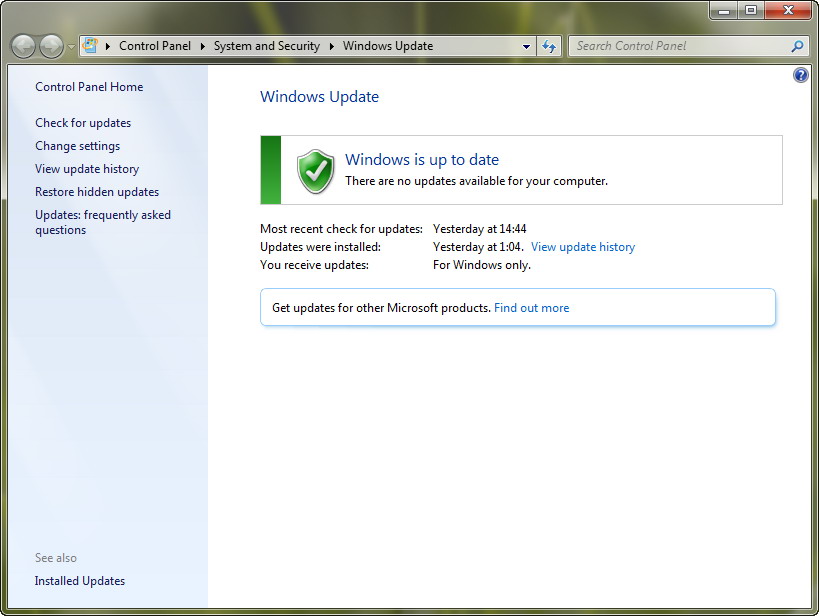Click View update history link next to 1:04

(x=583, y=247)
